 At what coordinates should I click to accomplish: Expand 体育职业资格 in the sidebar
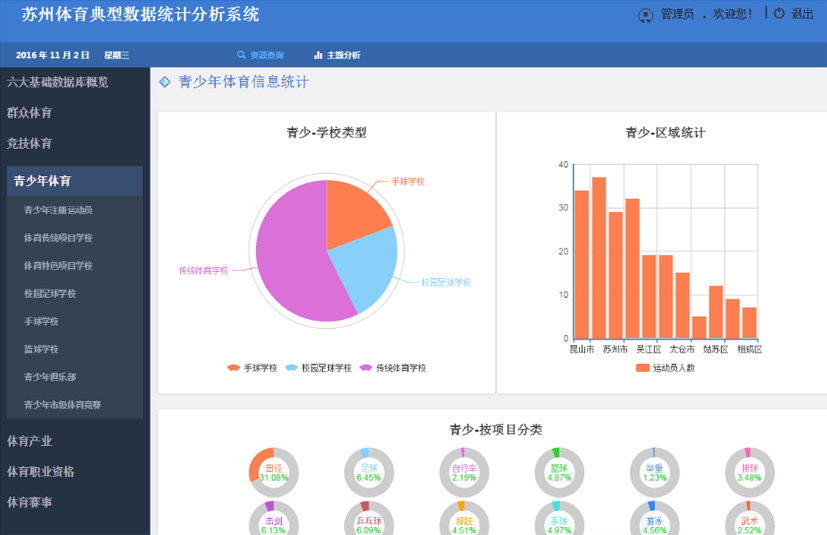click(41, 472)
